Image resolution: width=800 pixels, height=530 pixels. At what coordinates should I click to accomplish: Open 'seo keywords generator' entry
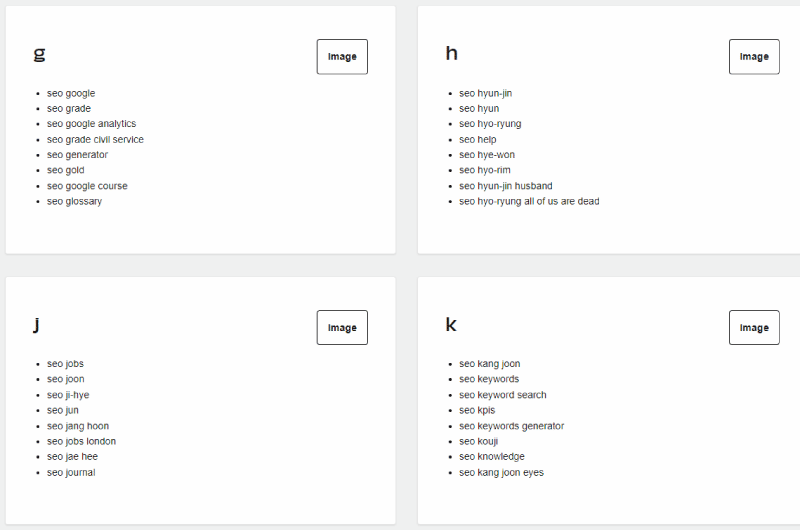tap(512, 426)
